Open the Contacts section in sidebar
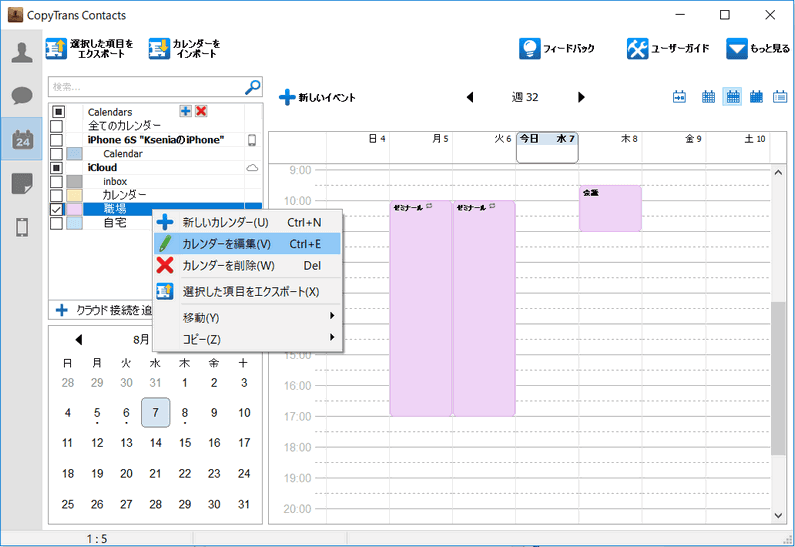Image resolution: width=795 pixels, height=547 pixels. [22, 53]
